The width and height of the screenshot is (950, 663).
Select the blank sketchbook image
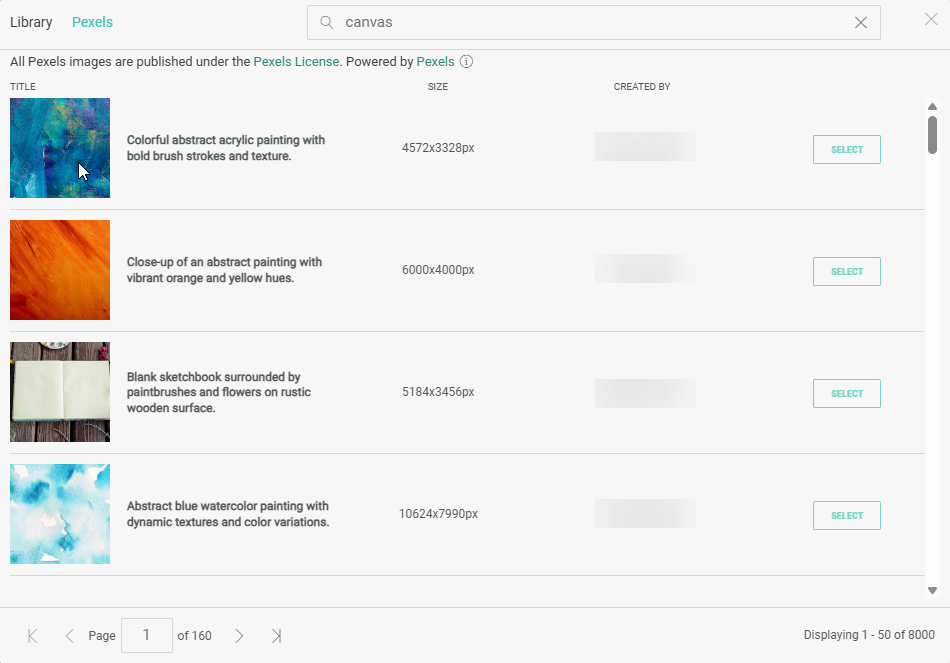[x=846, y=394]
